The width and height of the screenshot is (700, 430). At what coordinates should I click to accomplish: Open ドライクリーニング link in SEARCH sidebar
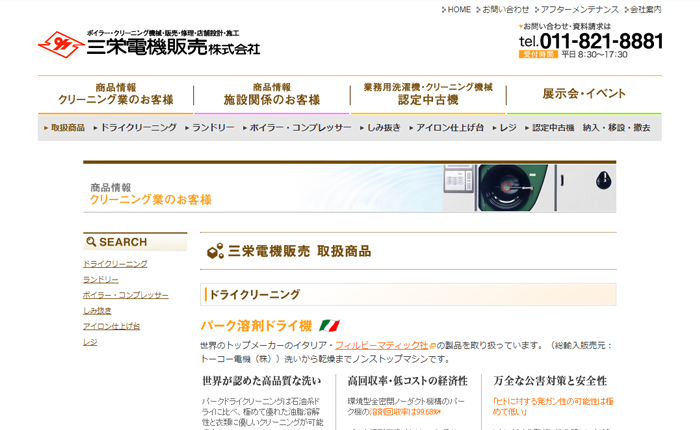tap(115, 264)
